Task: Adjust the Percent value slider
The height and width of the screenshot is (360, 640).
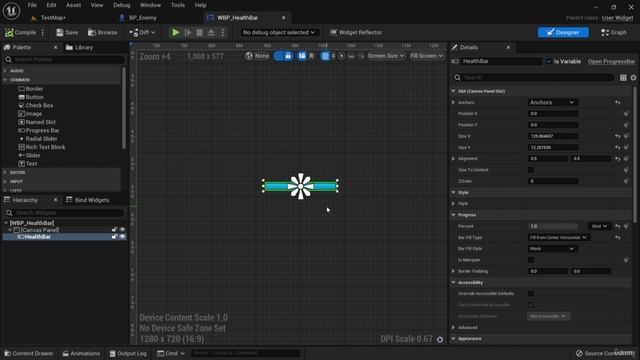Action: pos(553,226)
